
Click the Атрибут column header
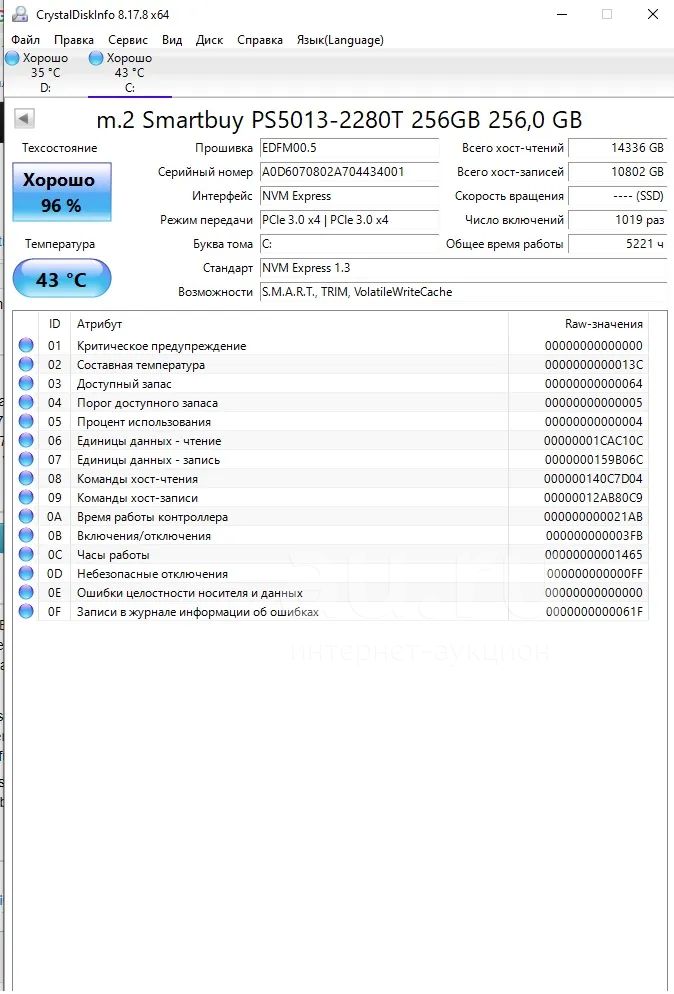pos(289,324)
